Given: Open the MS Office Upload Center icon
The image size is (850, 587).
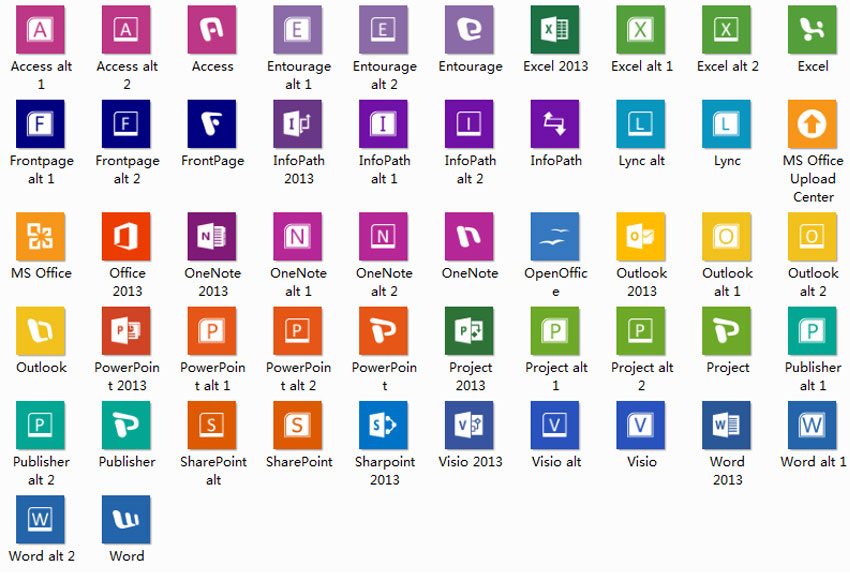Looking at the screenshot, I should tap(812, 124).
